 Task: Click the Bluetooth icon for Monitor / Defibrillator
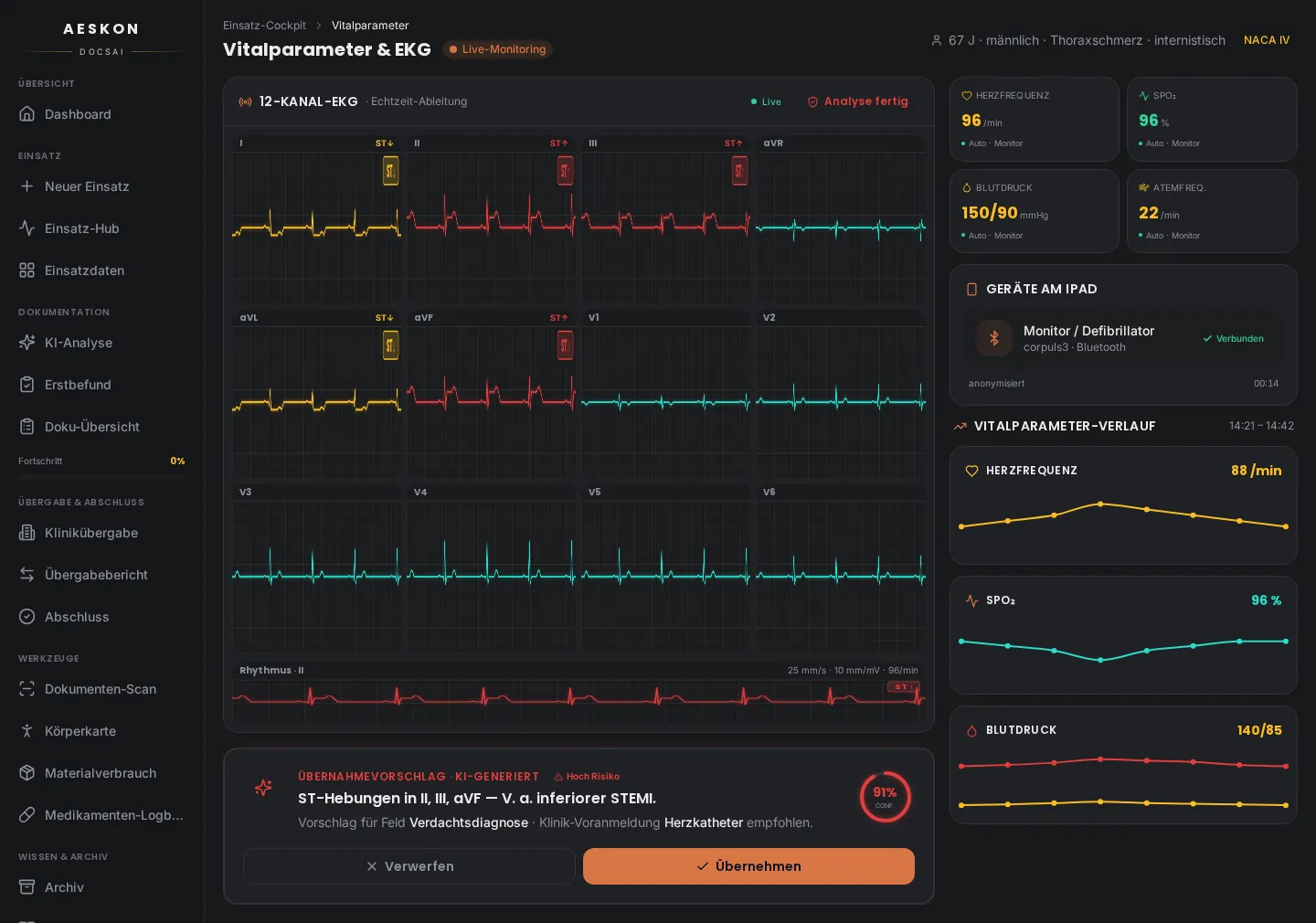pyautogui.click(x=994, y=338)
